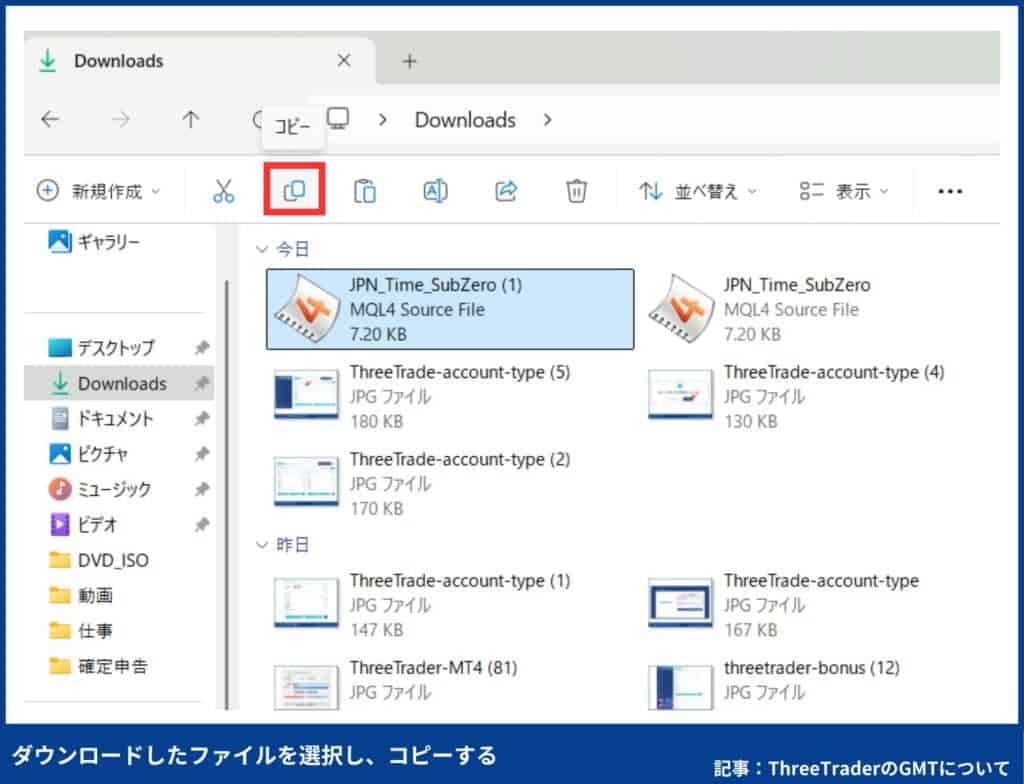Select the Cut (scissors) toolbar icon
1024x784 pixels.
pyautogui.click(x=223, y=190)
